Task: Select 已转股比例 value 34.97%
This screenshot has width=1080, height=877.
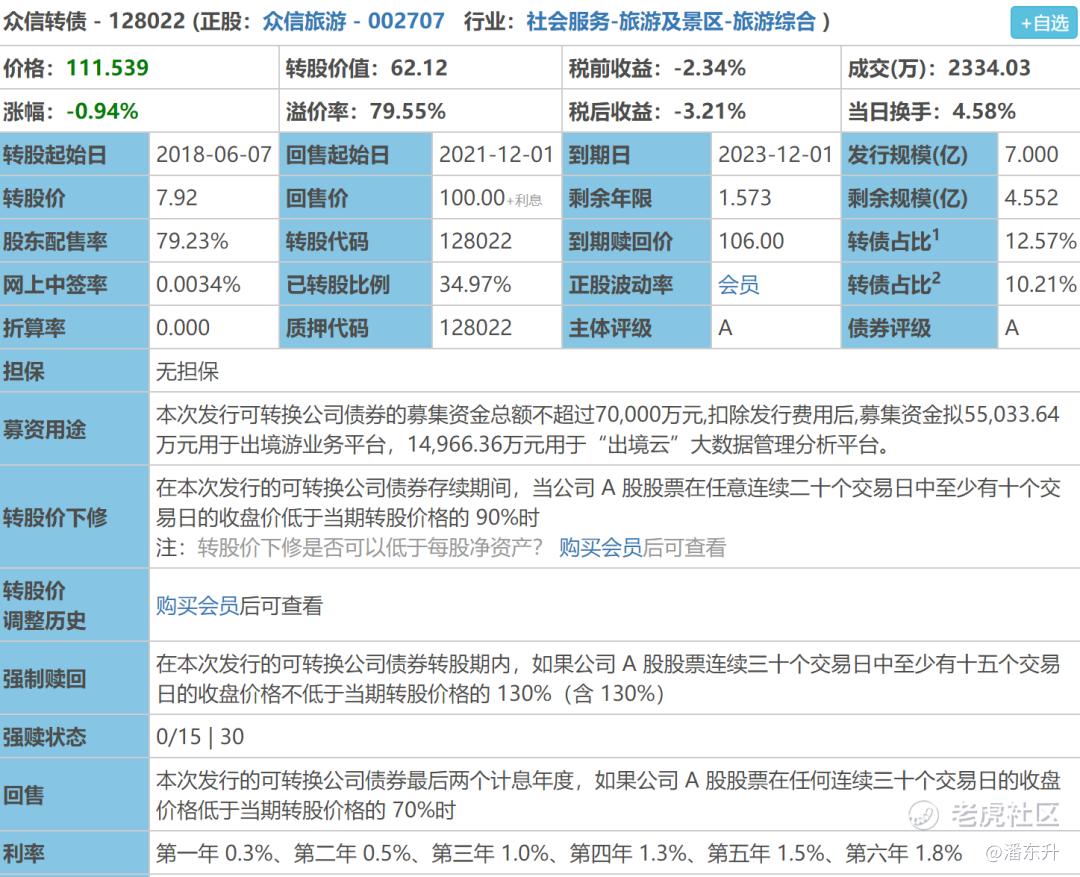Action: (475, 285)
